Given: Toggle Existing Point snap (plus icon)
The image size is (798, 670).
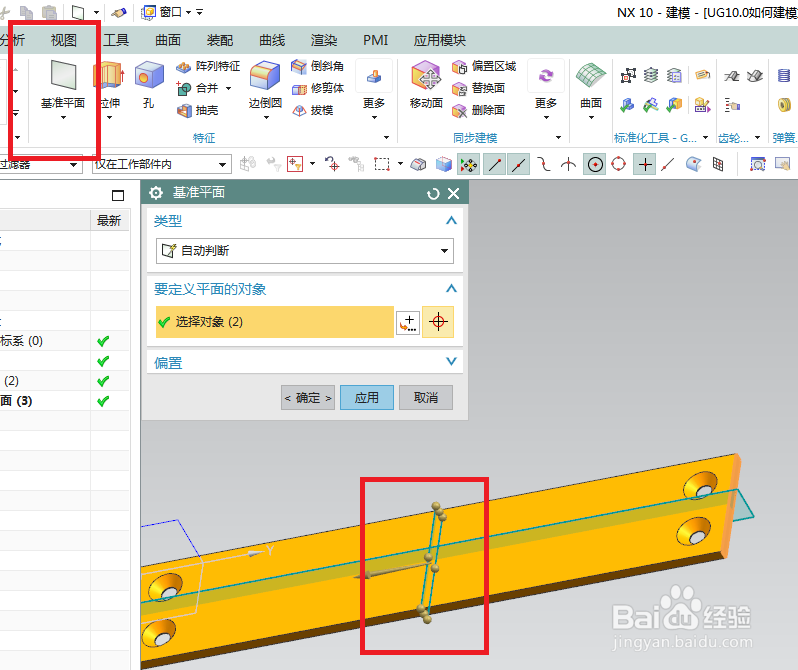Looking at the screenshot, I should [645, 164].
